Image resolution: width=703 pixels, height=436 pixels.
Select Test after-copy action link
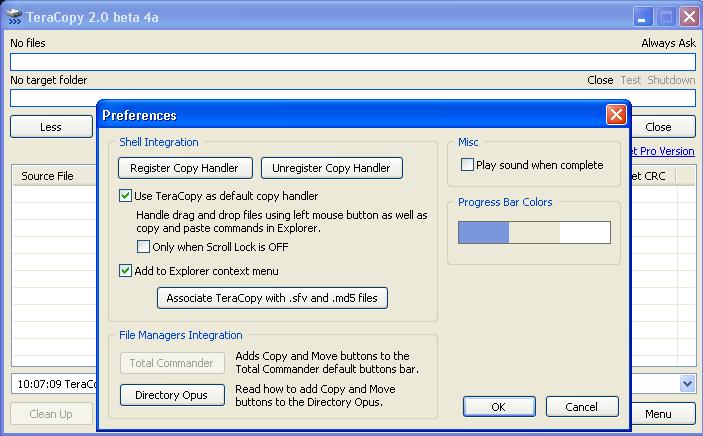(630, 80)
